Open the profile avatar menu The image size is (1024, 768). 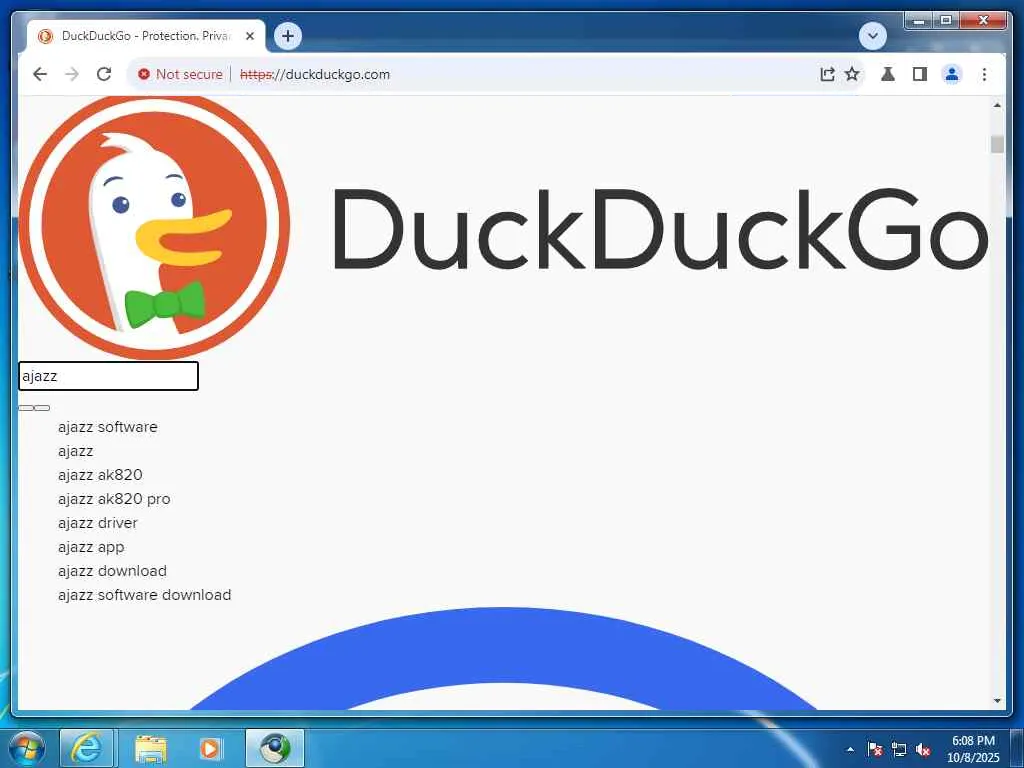point(952,74)
